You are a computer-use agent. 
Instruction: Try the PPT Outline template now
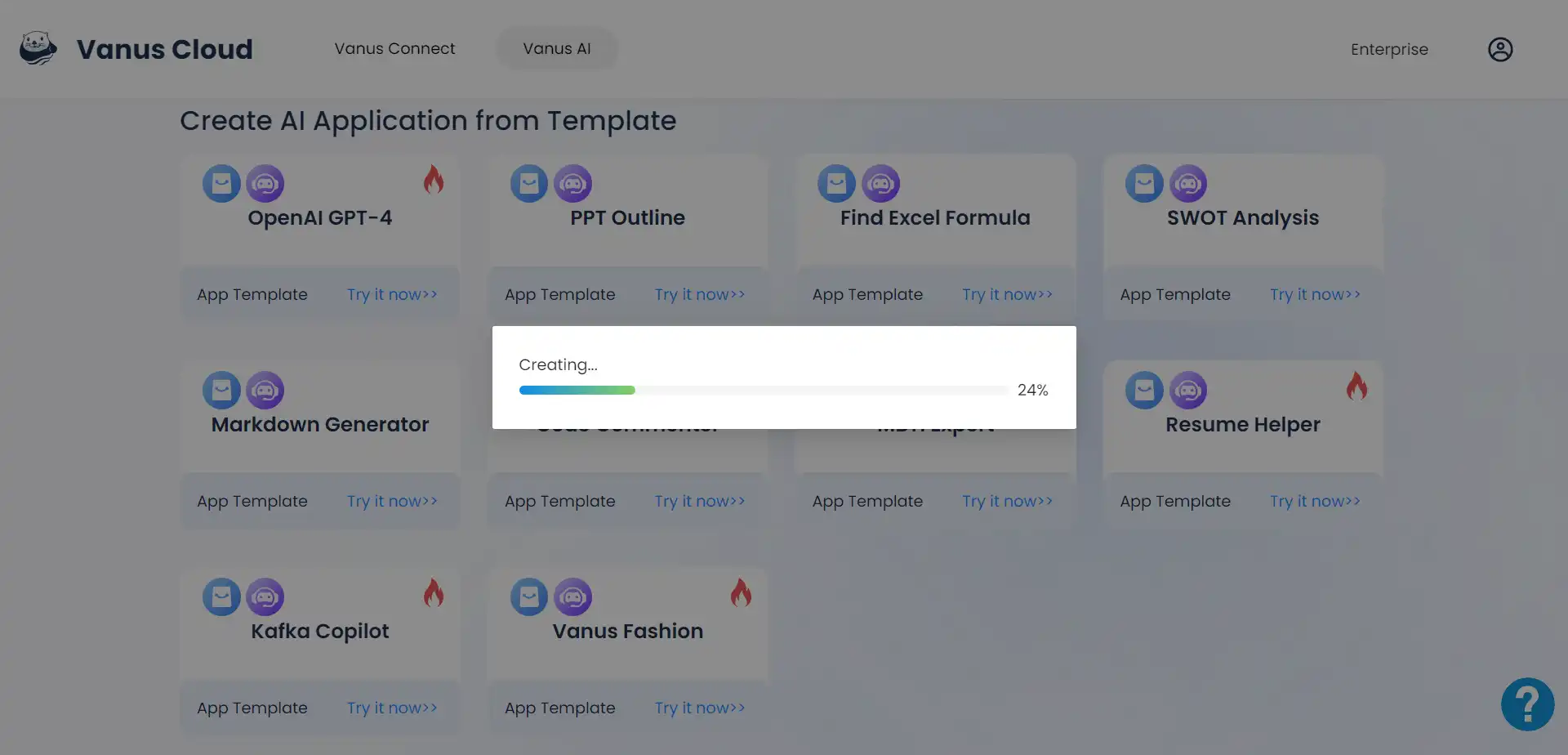pos(700,295)
